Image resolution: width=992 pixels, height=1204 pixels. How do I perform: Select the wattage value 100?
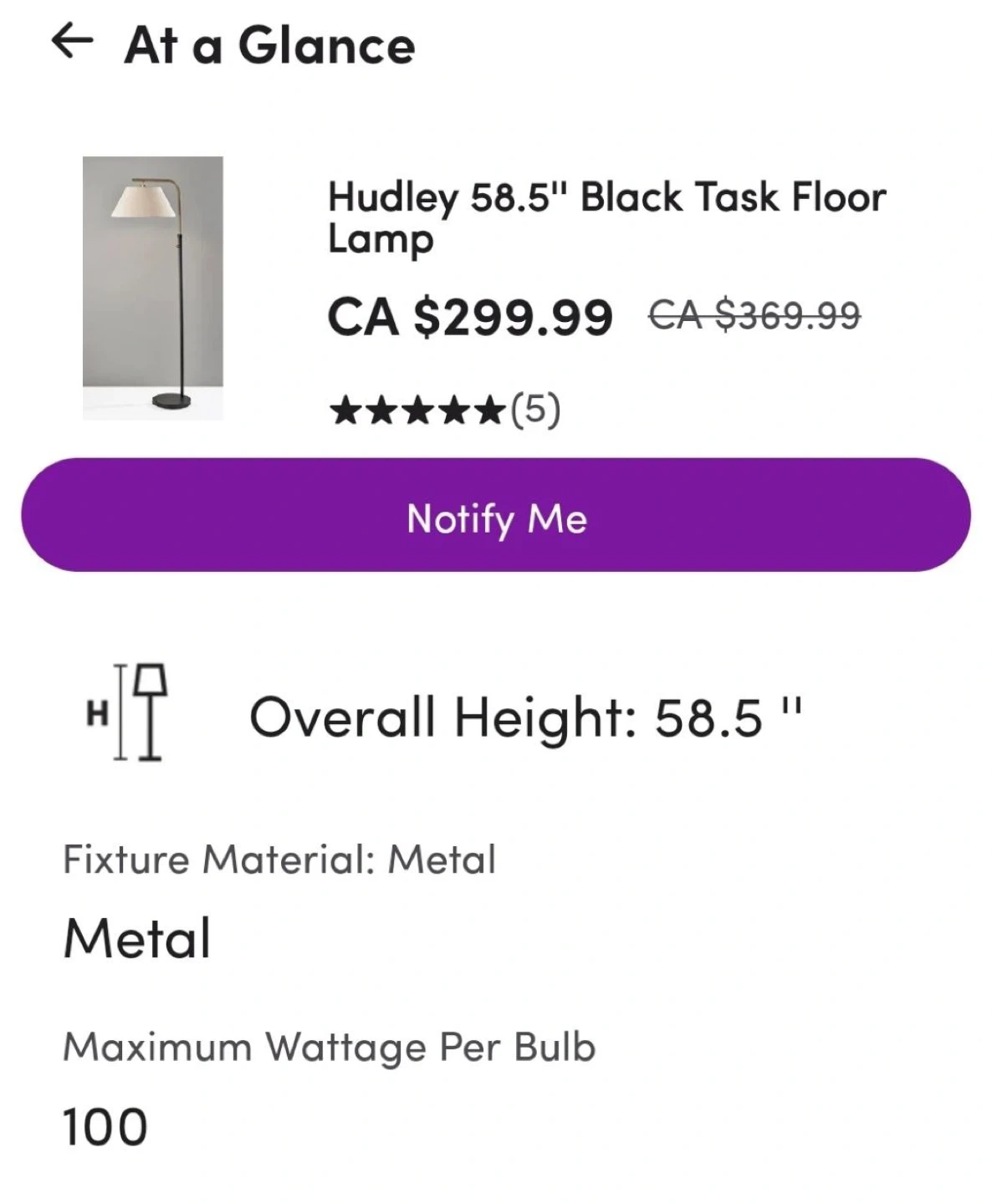point(105,1126)
